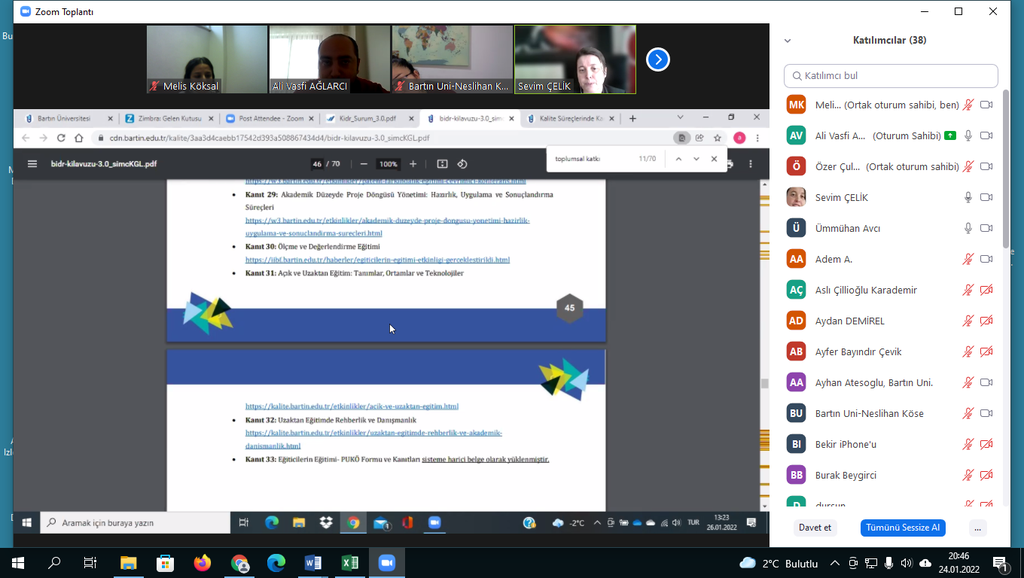Launch Firefox from the taskbar
1024x578 pixels.
(203, 563)
